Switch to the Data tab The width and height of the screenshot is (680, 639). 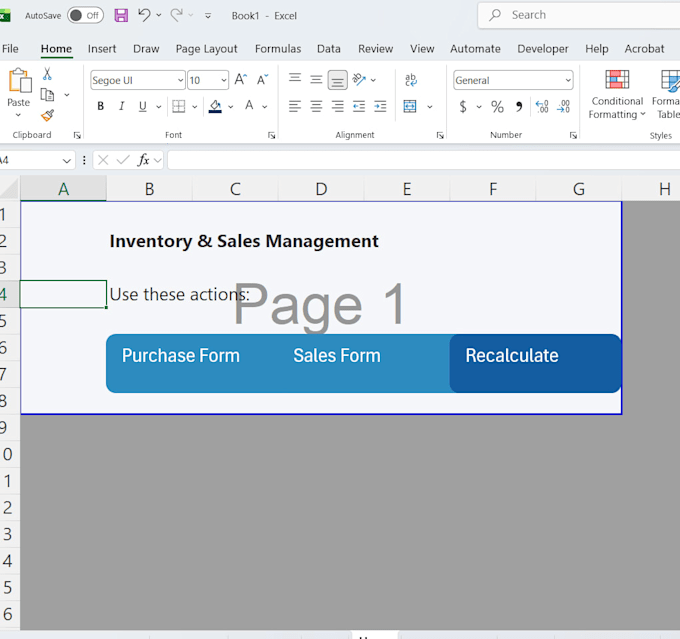(x=329, y=49)
